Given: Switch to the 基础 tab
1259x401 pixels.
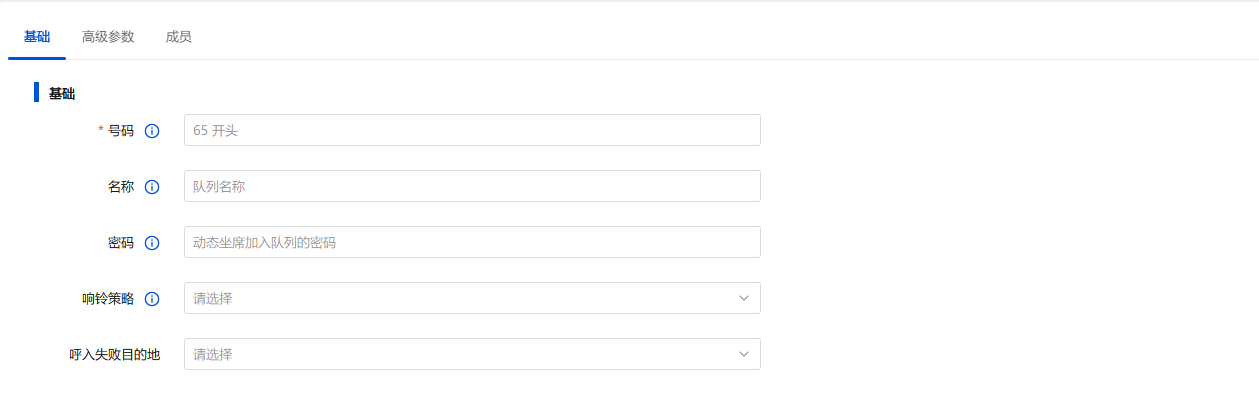Looking at the screenshot, I should pos(37,37).
